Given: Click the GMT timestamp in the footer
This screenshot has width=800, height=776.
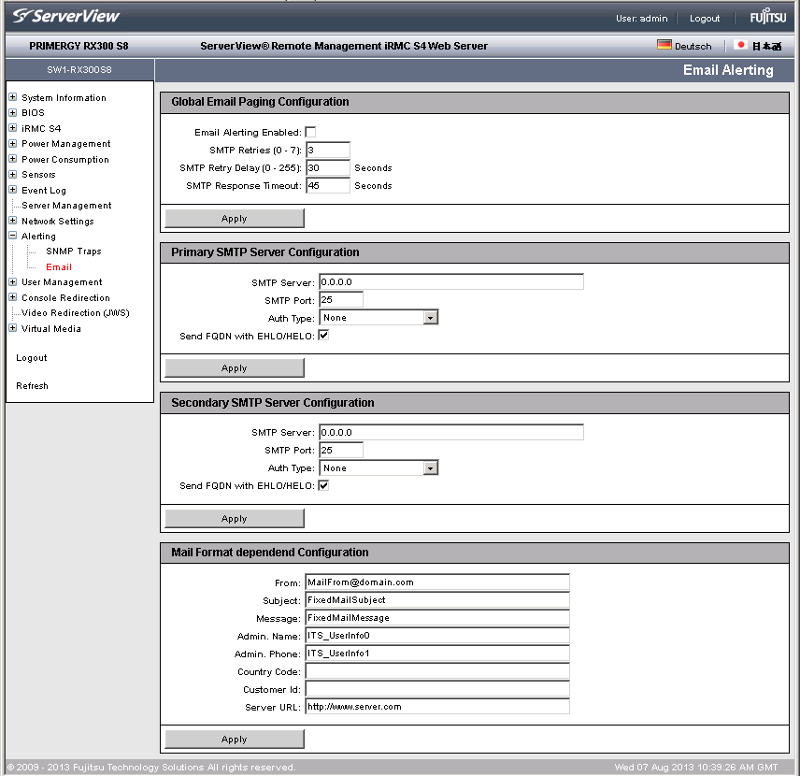Looking at the screenshot, I should coord(696,767).
